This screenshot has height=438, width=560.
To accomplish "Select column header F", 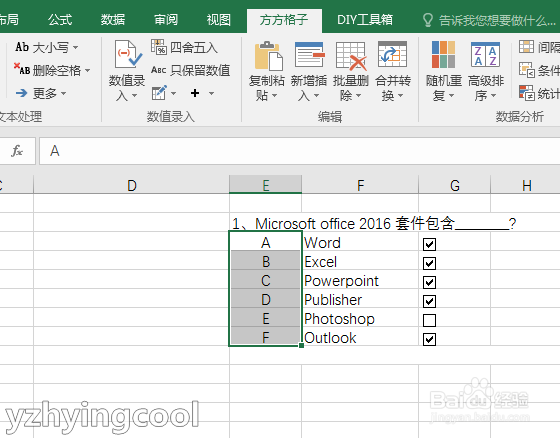I will coord(360,185).
